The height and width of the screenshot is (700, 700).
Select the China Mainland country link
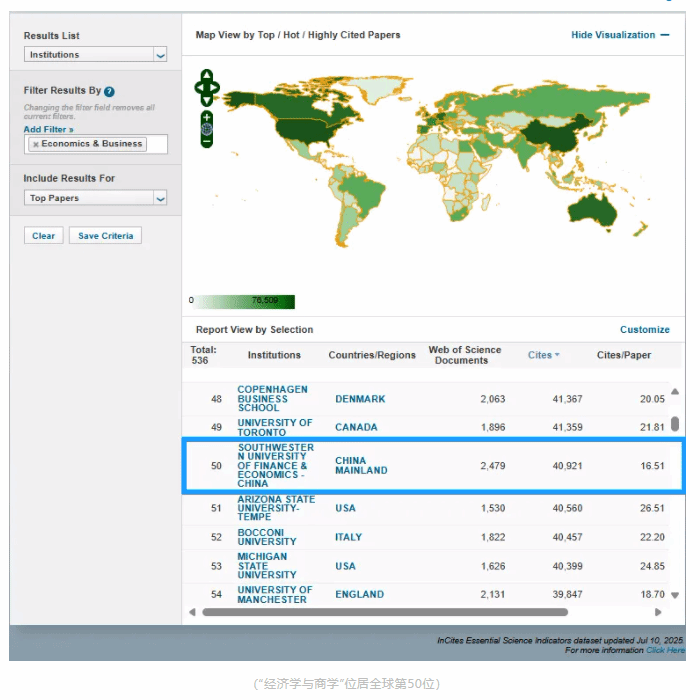(360, 465)
